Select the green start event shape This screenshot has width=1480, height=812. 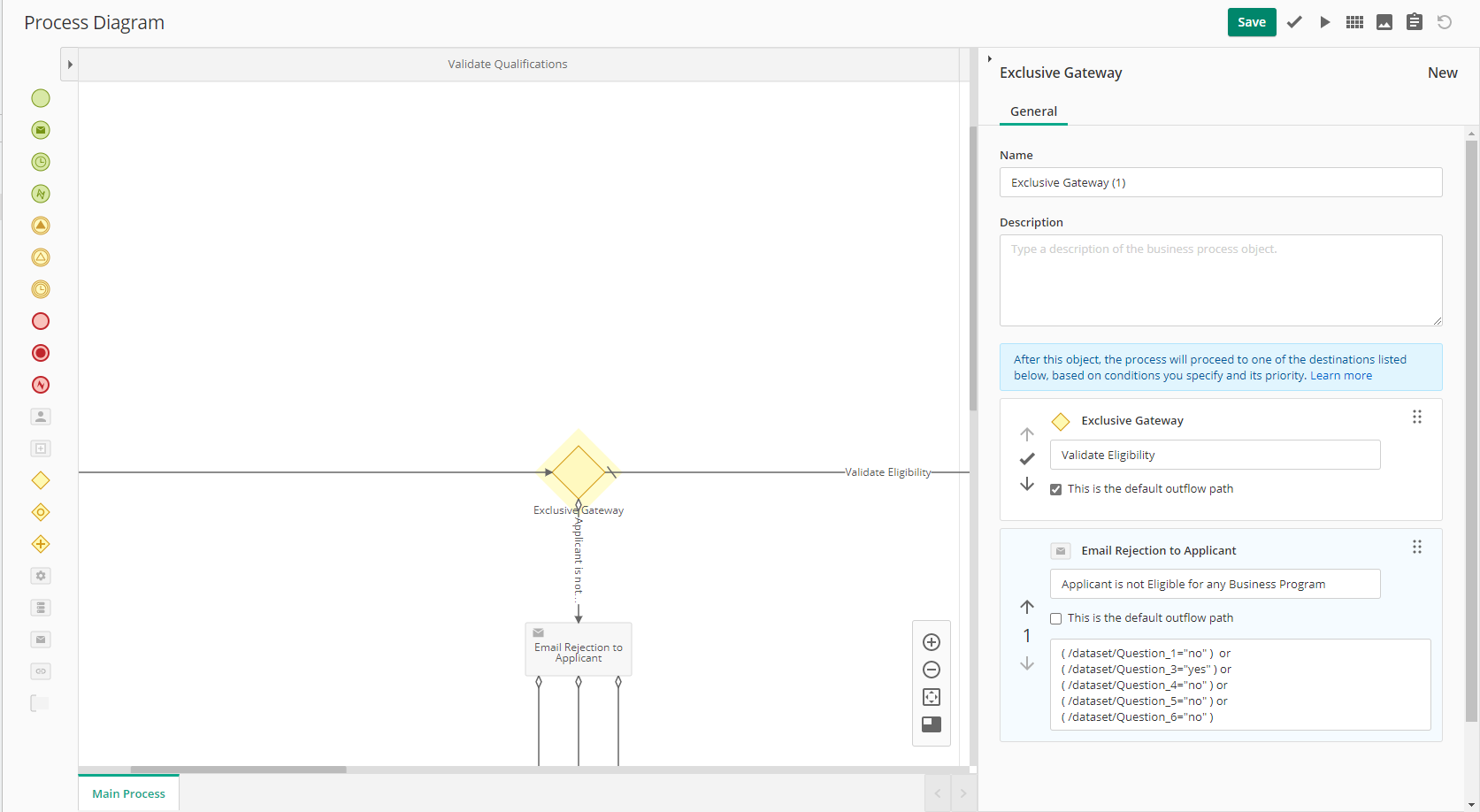click(x=41, y=98)
